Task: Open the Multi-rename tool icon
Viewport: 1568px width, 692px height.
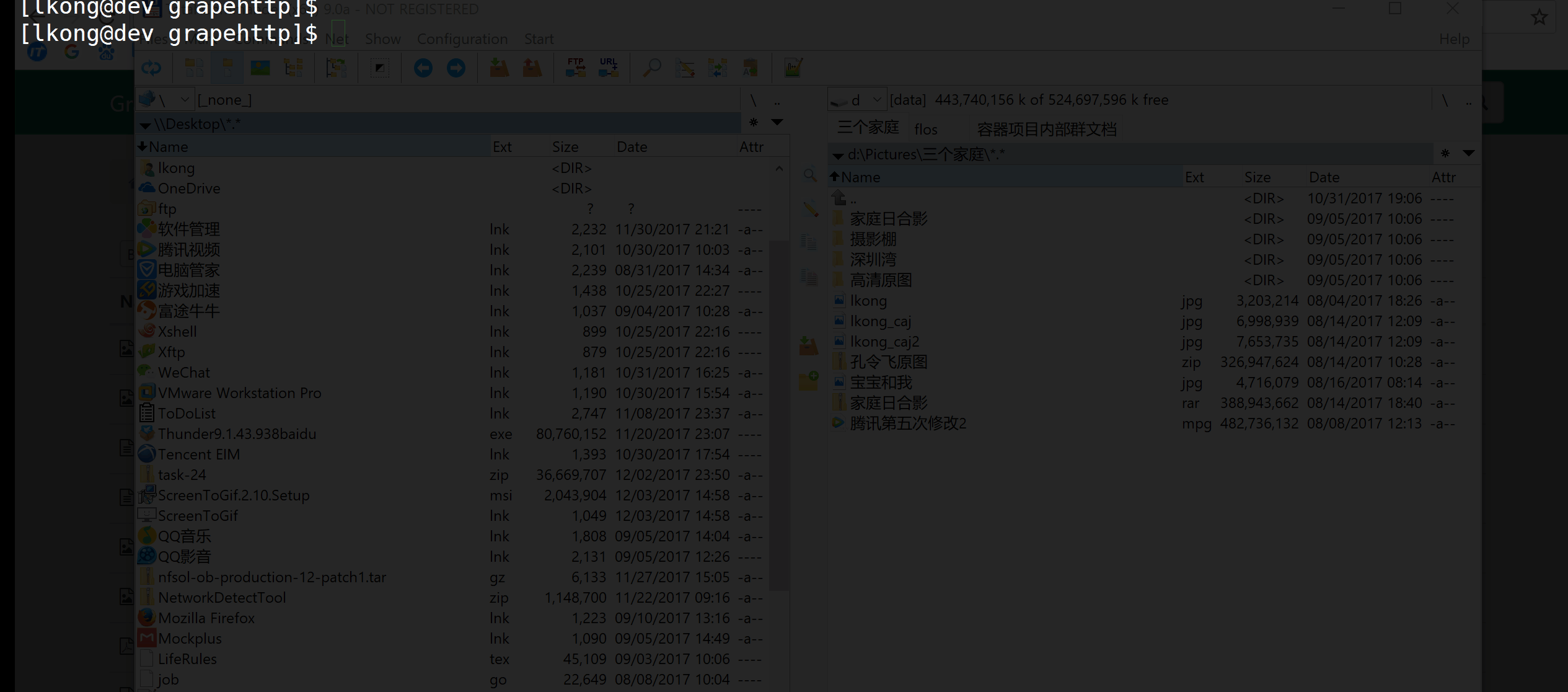Action: pyautogui.click(x=685, y=68)
